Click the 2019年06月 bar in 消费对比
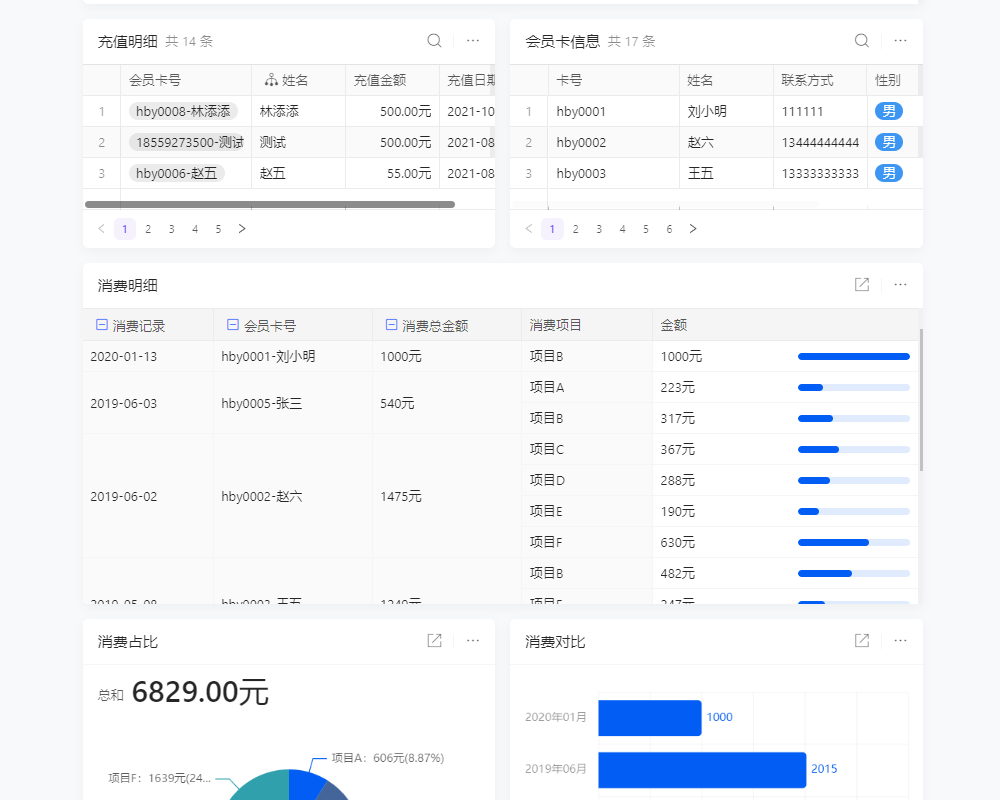Screen dimensions: 1000x800 pos(700,770)
